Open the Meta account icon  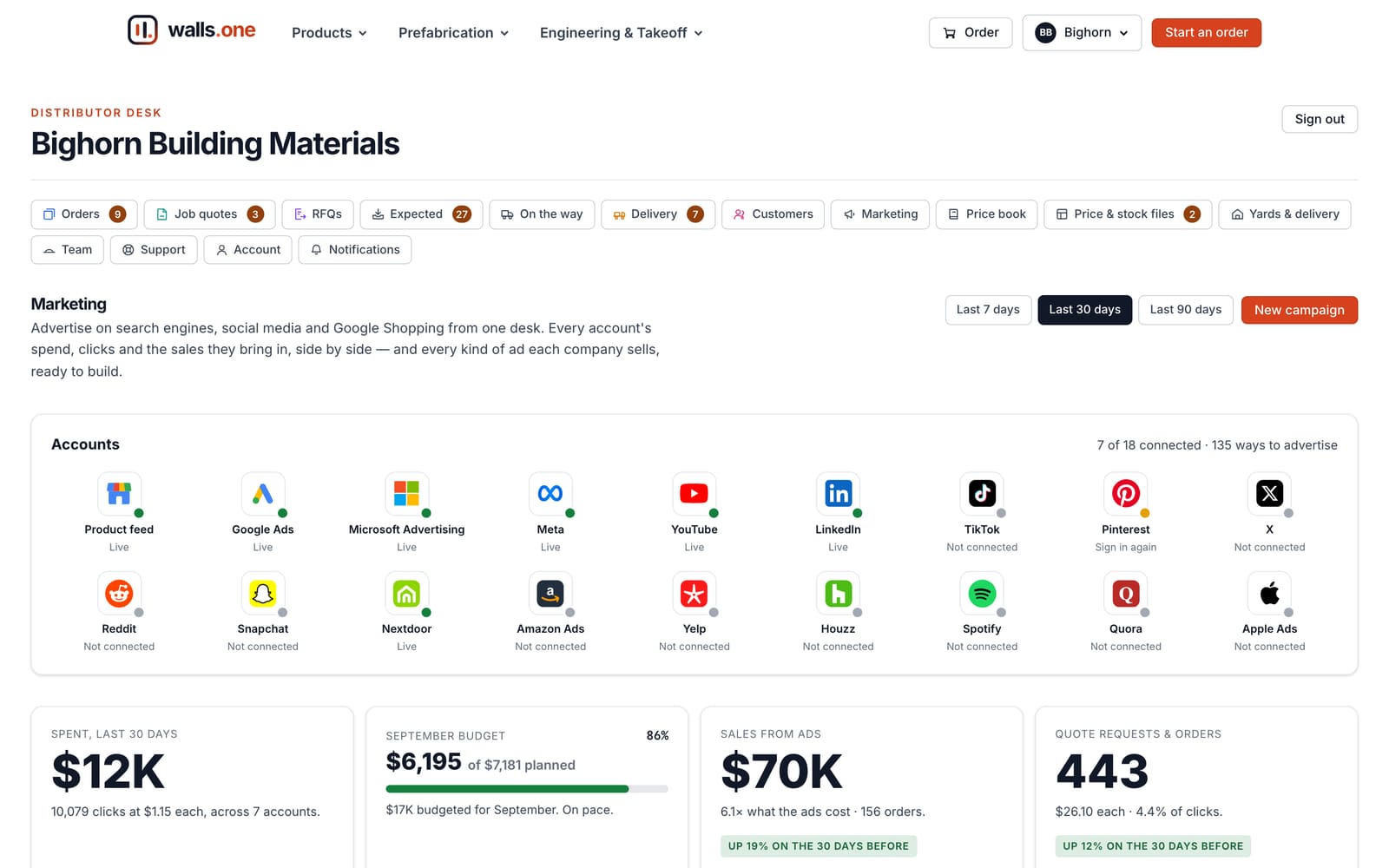(x=550, y=494)
